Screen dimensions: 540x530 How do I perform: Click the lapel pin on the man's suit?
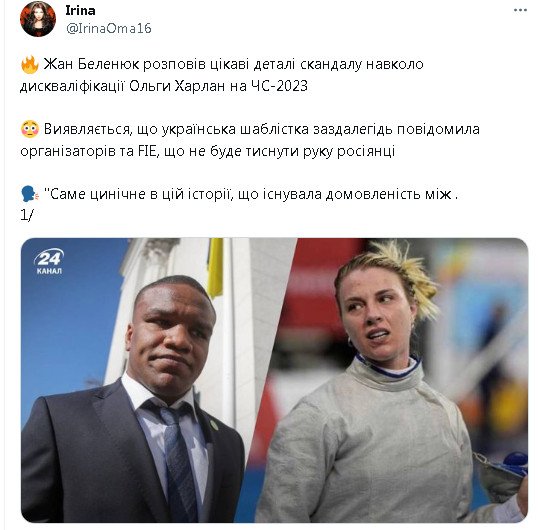point(214,424)
